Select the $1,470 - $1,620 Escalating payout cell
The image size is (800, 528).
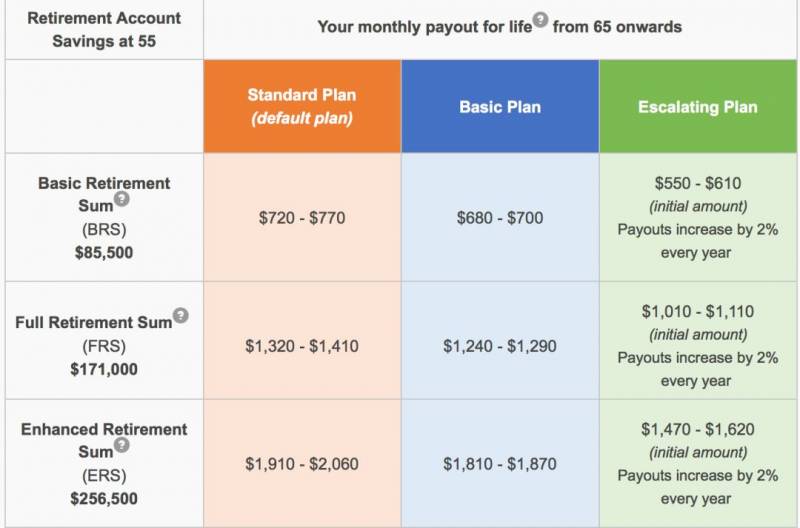[698, 430]
